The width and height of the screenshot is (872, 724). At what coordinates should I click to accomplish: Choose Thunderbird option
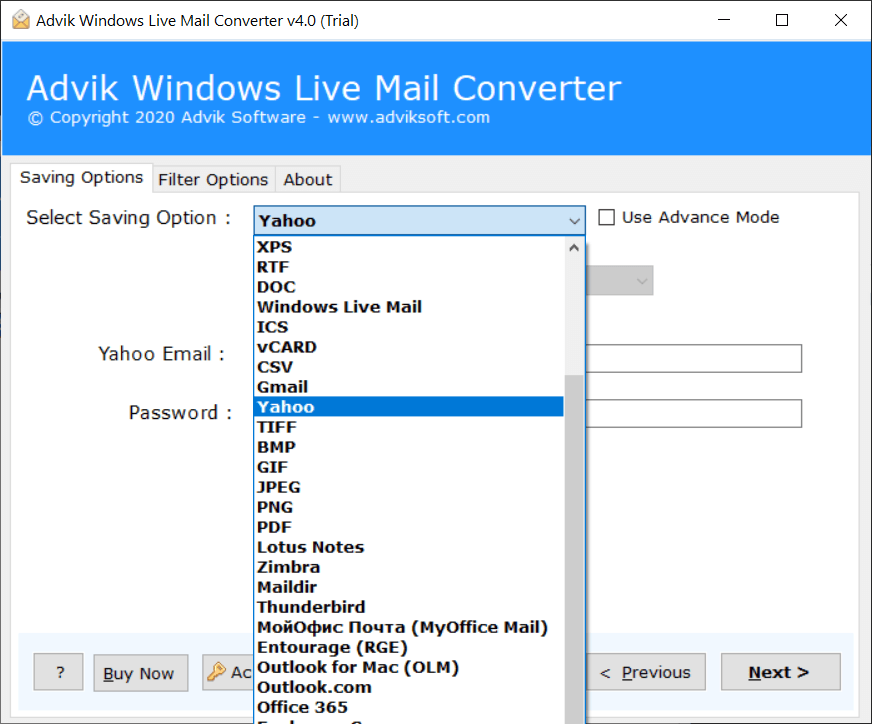(x=409, y=607)
